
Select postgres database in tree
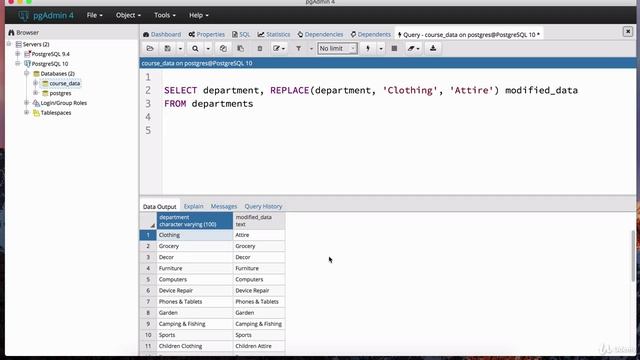(x=60, y=93)
